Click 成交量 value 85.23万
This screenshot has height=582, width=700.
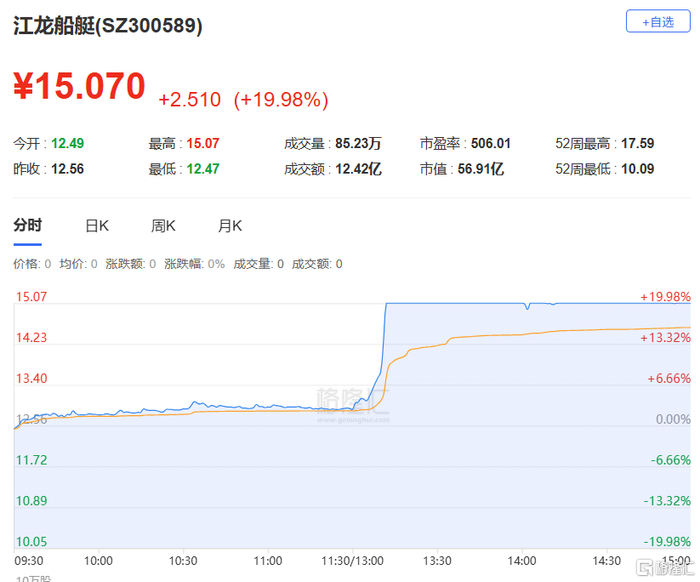click(358, 143)
